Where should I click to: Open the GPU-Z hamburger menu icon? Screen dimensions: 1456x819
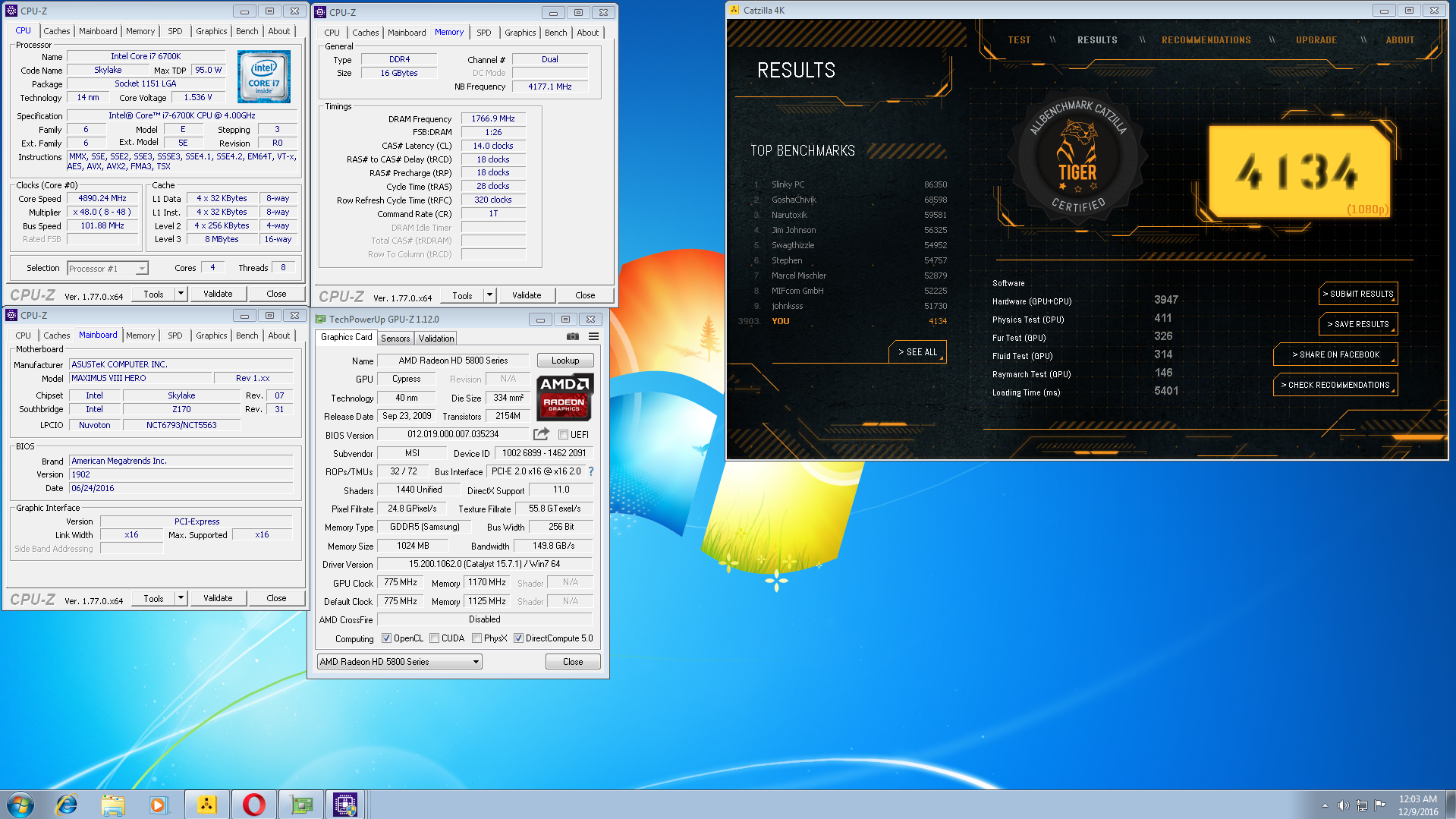pos(593,337)
